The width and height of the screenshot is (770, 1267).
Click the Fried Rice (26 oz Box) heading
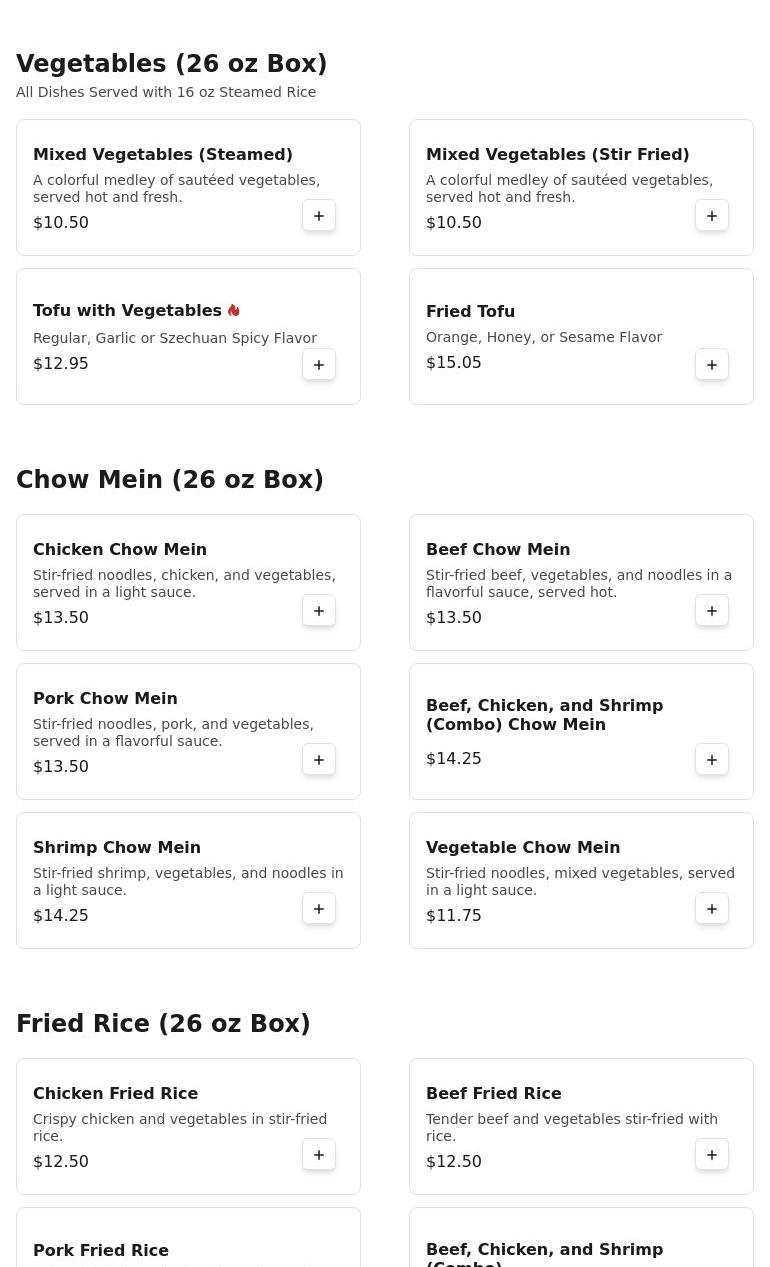[163, 1024]
